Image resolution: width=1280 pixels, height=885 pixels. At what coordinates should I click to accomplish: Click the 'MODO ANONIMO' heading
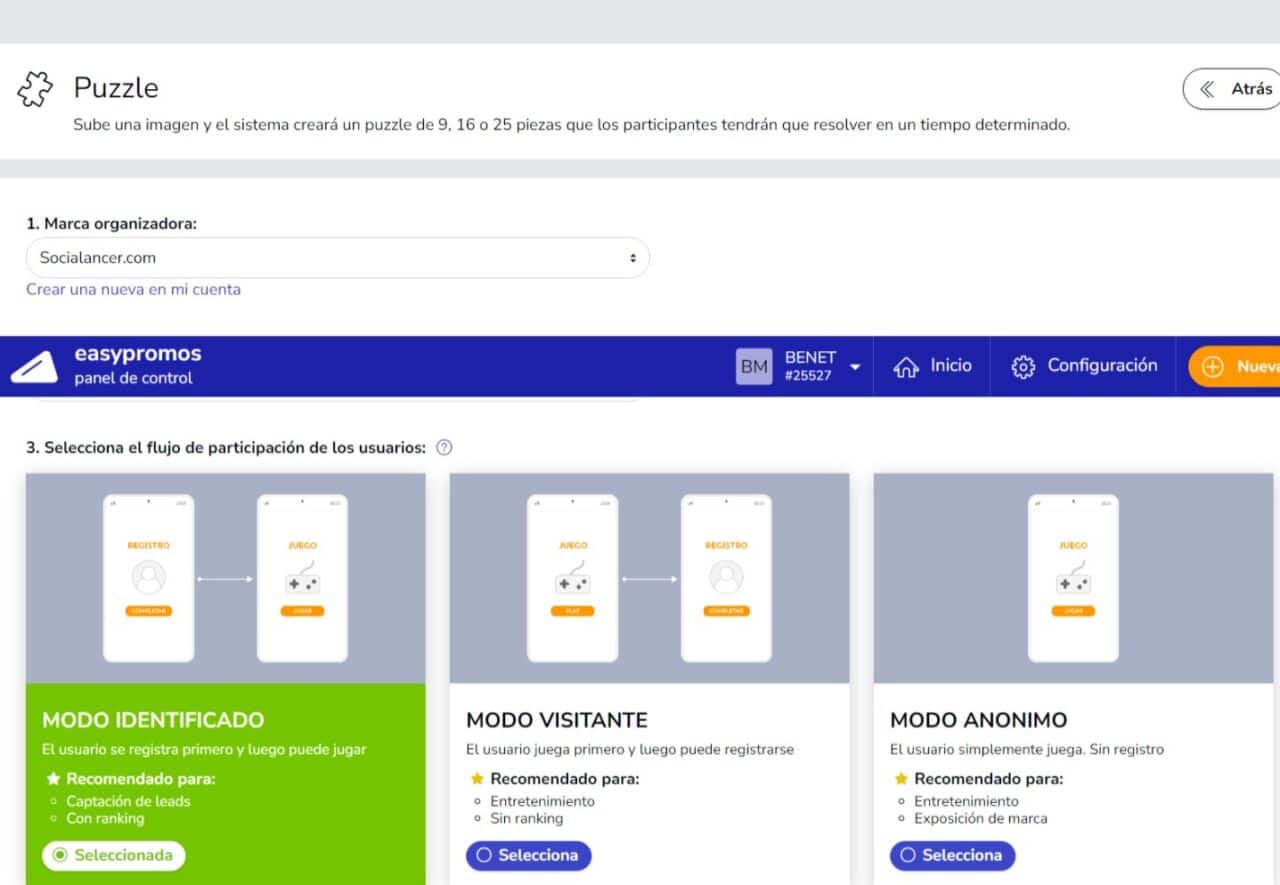click(979, 720)
